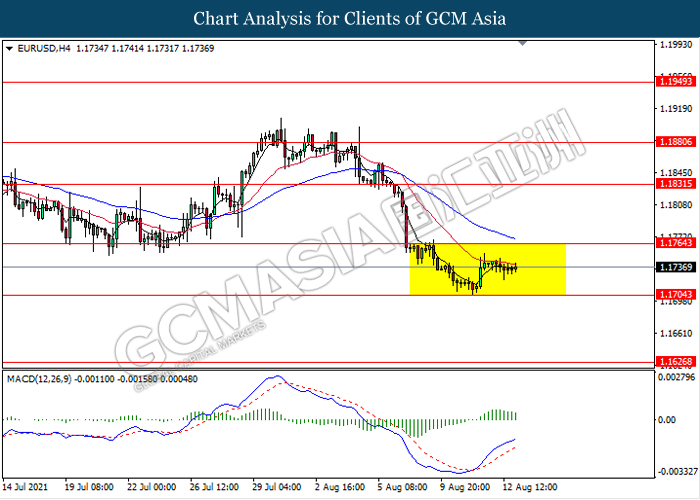Viewport: 700px width, 500px height.
Task: Select the 1.16268 price level label
Action: click(676, 362)
